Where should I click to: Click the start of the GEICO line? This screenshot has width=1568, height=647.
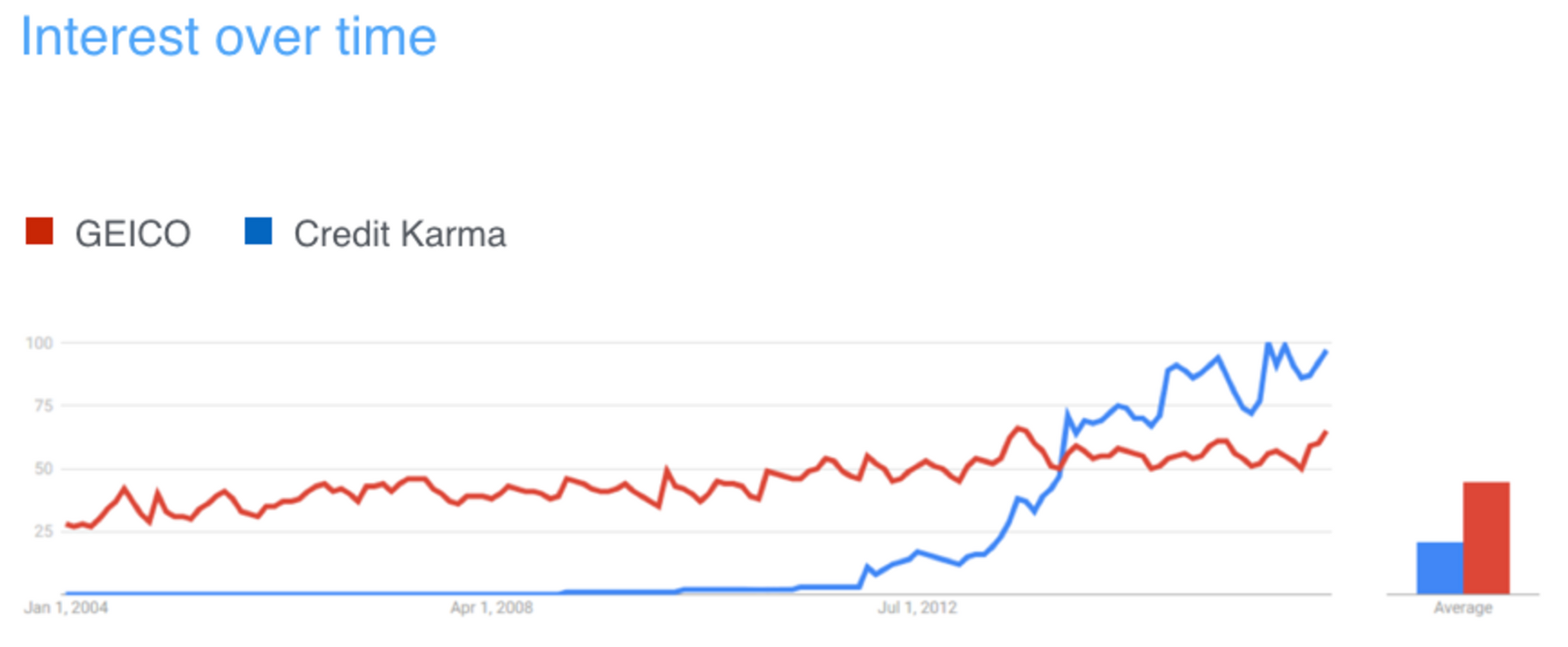(67, 524)
